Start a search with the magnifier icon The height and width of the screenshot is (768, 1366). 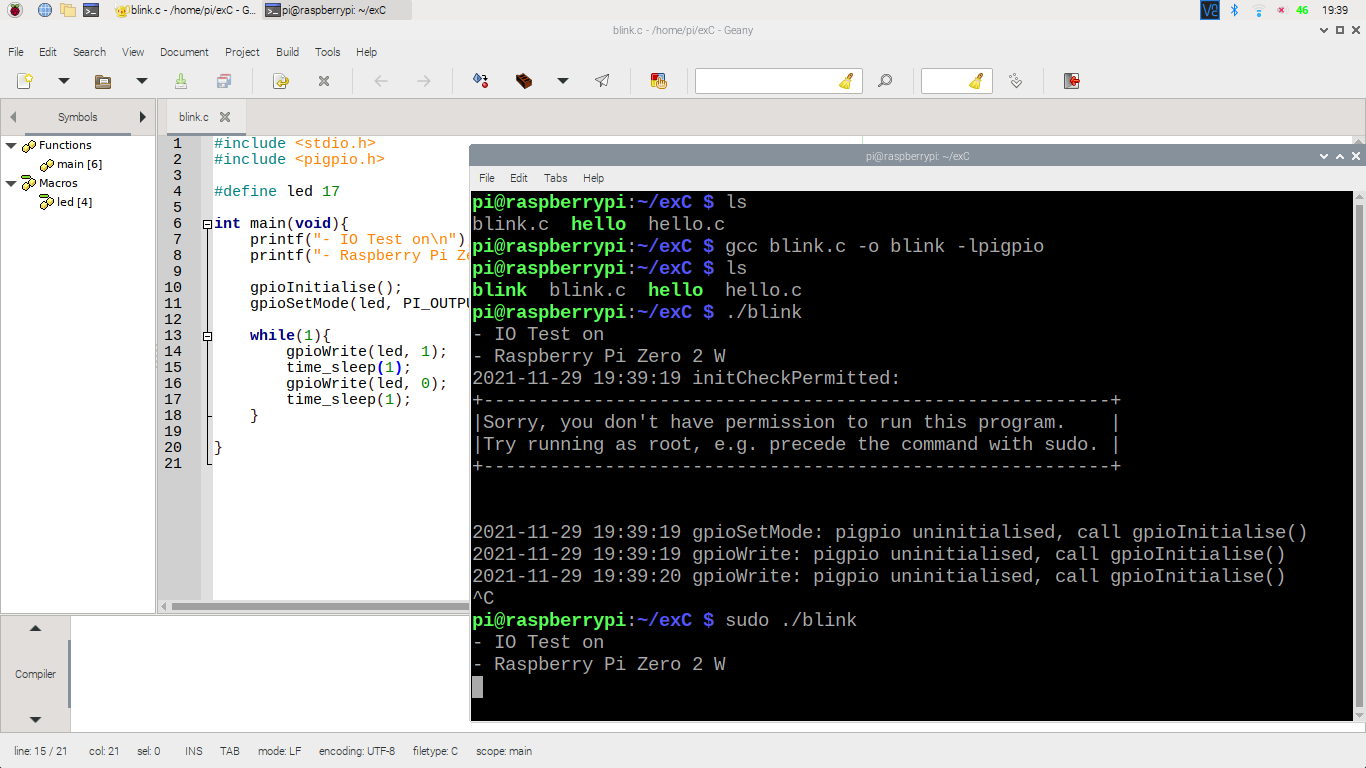coord(884,81)
